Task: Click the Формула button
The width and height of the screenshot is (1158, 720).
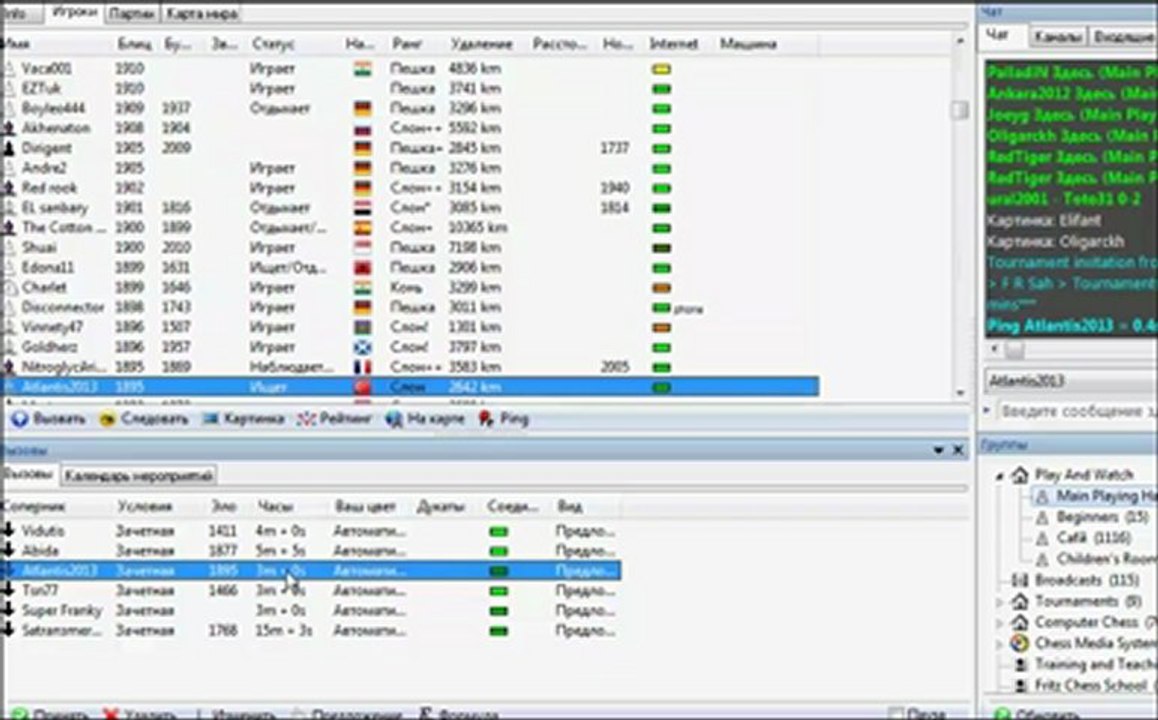Action: (459, 714)
